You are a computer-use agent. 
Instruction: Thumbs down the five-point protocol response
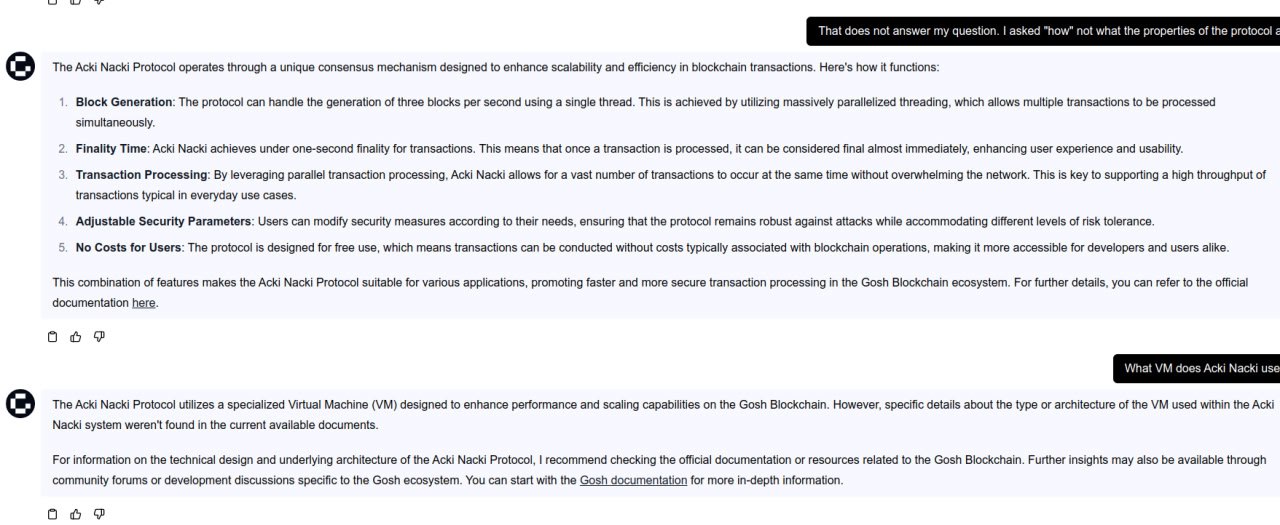tap(98, 337)
